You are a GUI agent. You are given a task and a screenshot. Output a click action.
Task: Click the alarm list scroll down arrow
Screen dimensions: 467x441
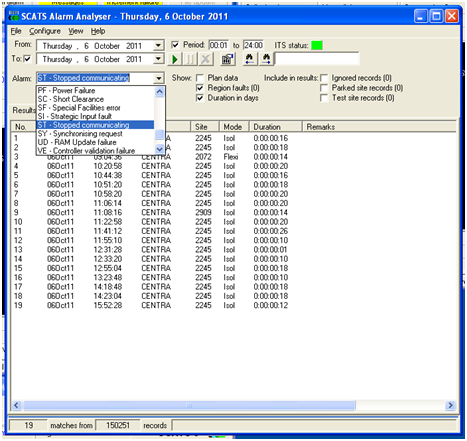click(160, 149)
